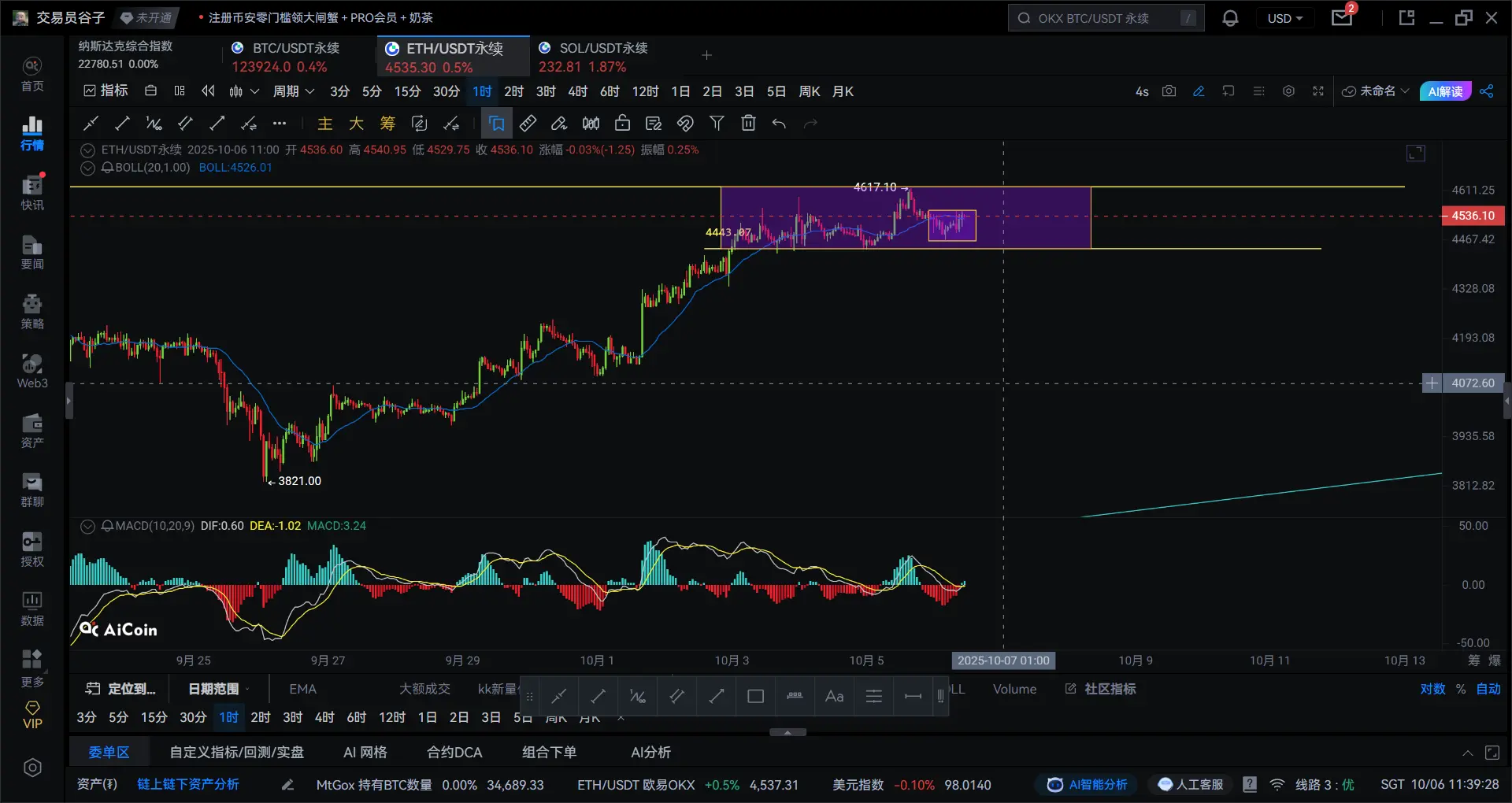Screen dimensions: 1512x803
Task: Toggle the 自动 auto scale option
Action: coord(1488,689)
